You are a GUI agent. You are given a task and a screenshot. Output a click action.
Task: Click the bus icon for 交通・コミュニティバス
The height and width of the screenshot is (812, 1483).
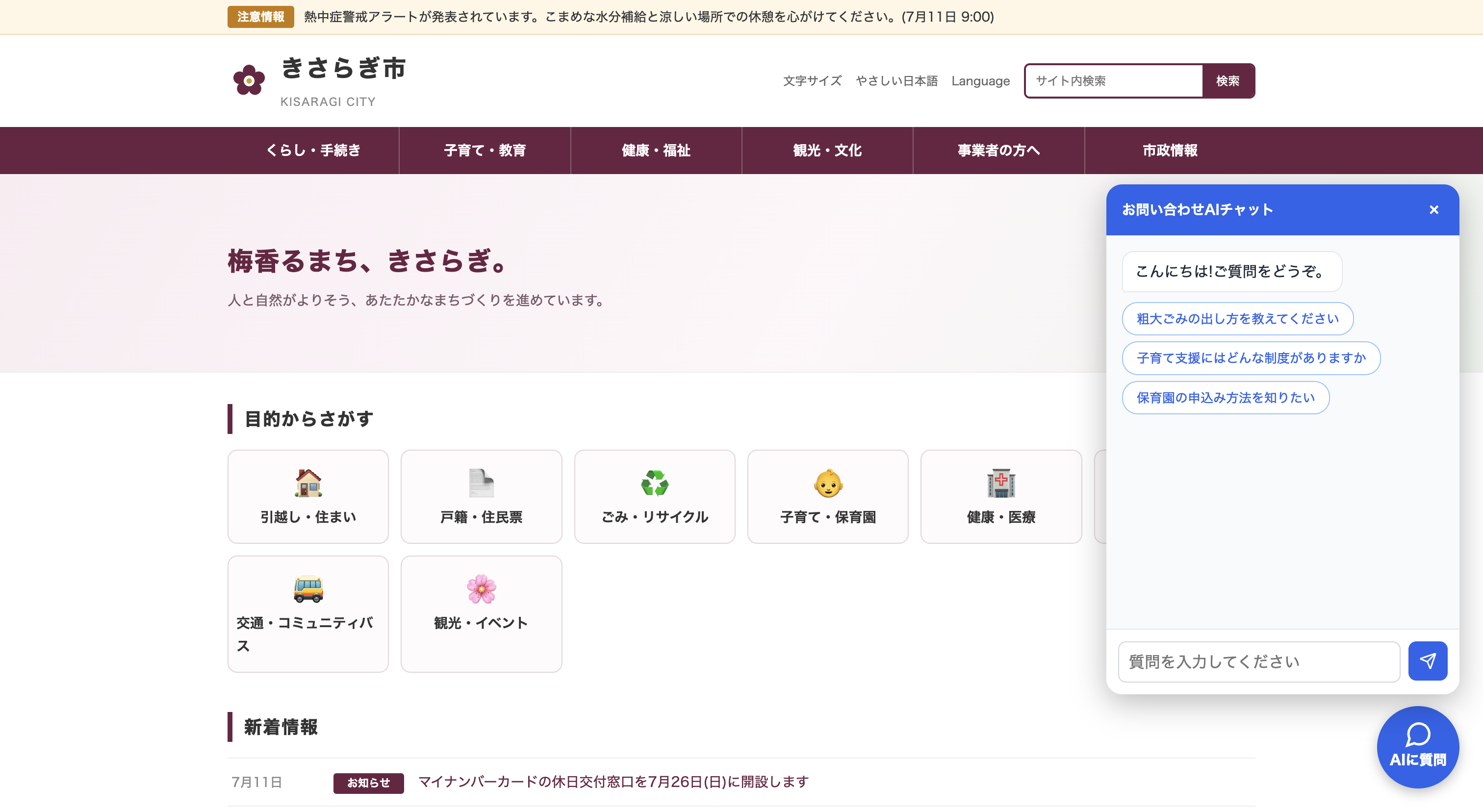pos(308,589)
